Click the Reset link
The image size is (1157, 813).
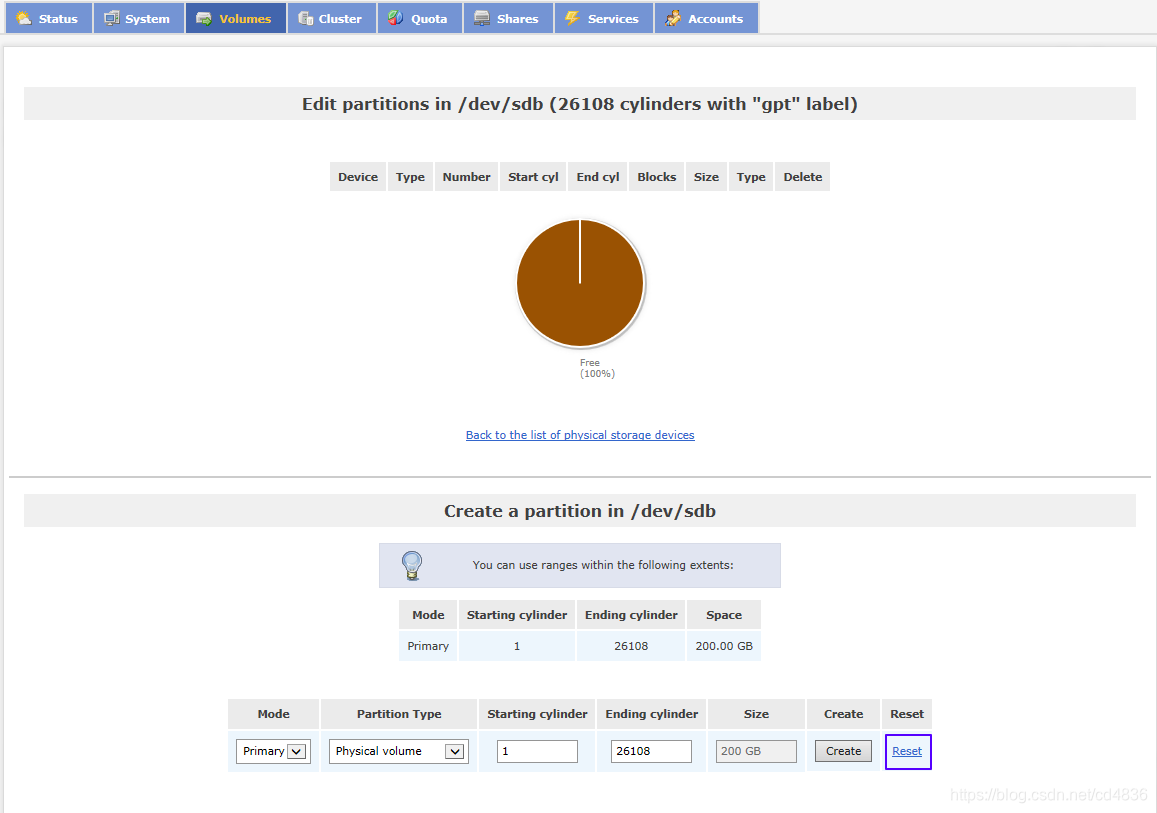coord(907,751)
